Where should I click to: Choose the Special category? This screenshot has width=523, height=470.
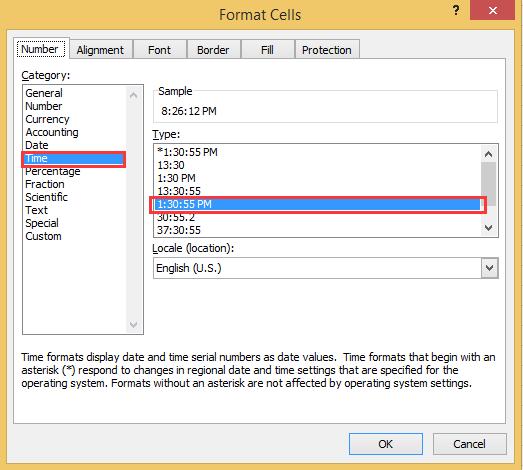click(x=75, y=223)
